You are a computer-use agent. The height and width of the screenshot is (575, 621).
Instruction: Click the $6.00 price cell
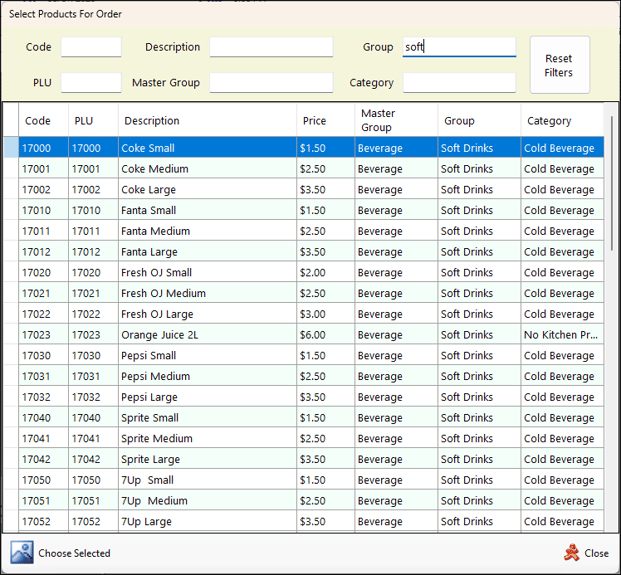coord(326,335)
